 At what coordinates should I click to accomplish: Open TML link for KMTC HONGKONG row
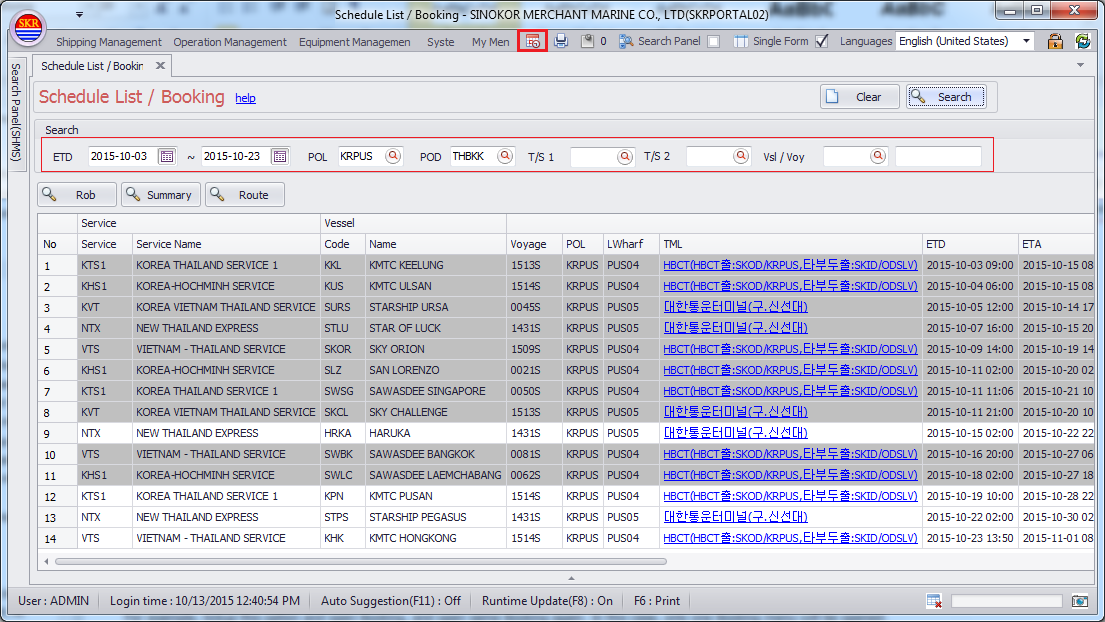tap(790, 538)
